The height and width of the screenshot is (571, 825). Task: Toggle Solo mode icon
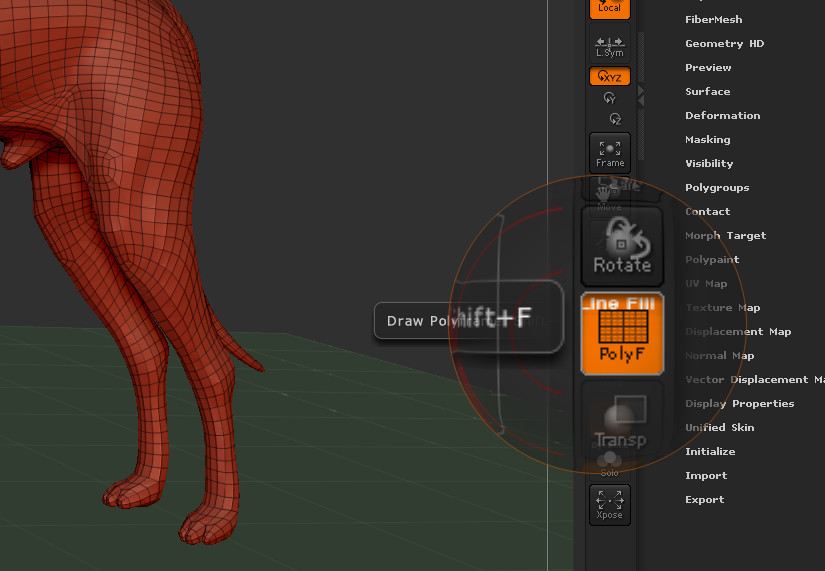click(x=609, y=463)
